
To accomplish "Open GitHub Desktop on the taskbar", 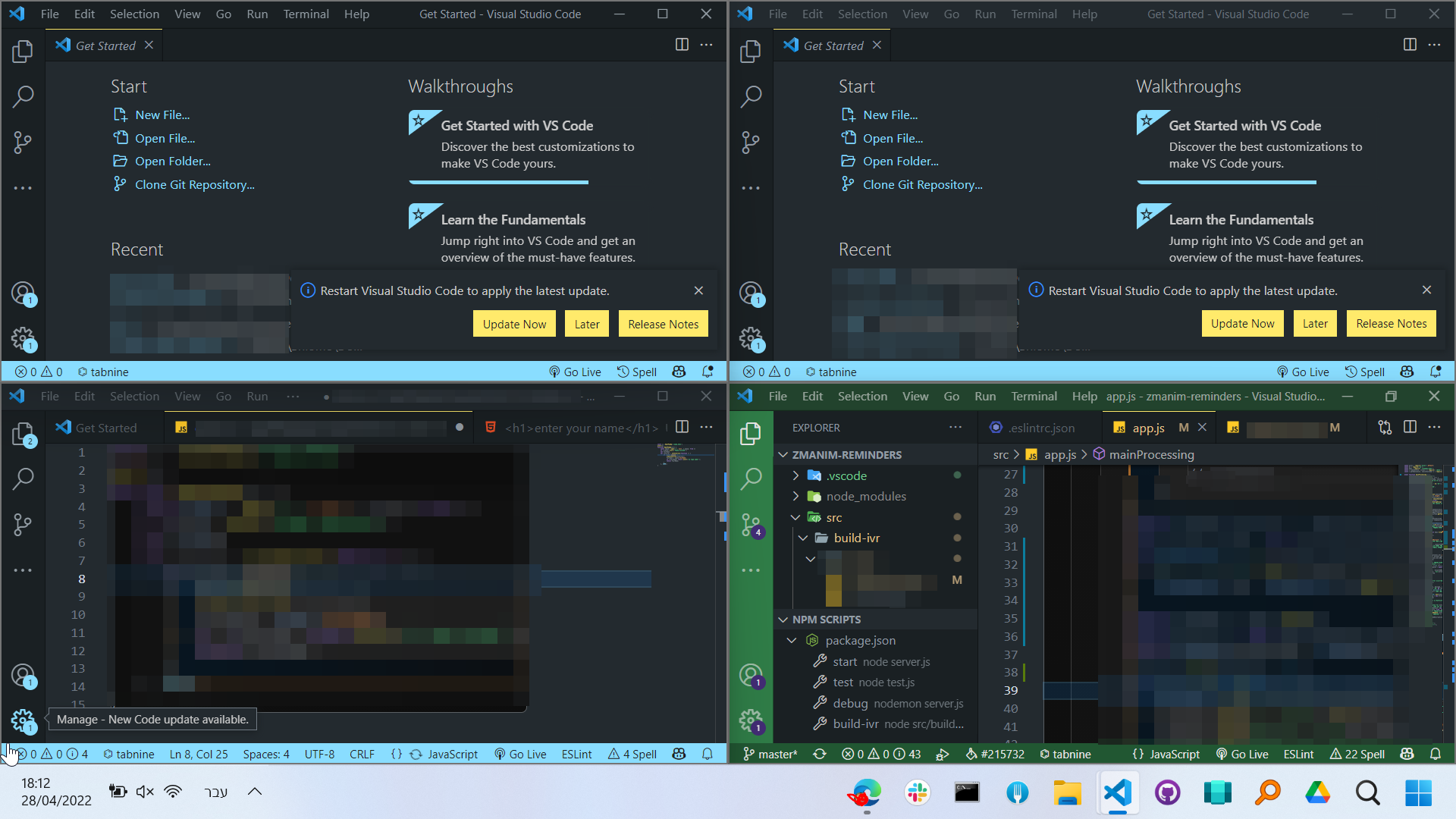I will pyautogui.click(x=1168, y=793).
